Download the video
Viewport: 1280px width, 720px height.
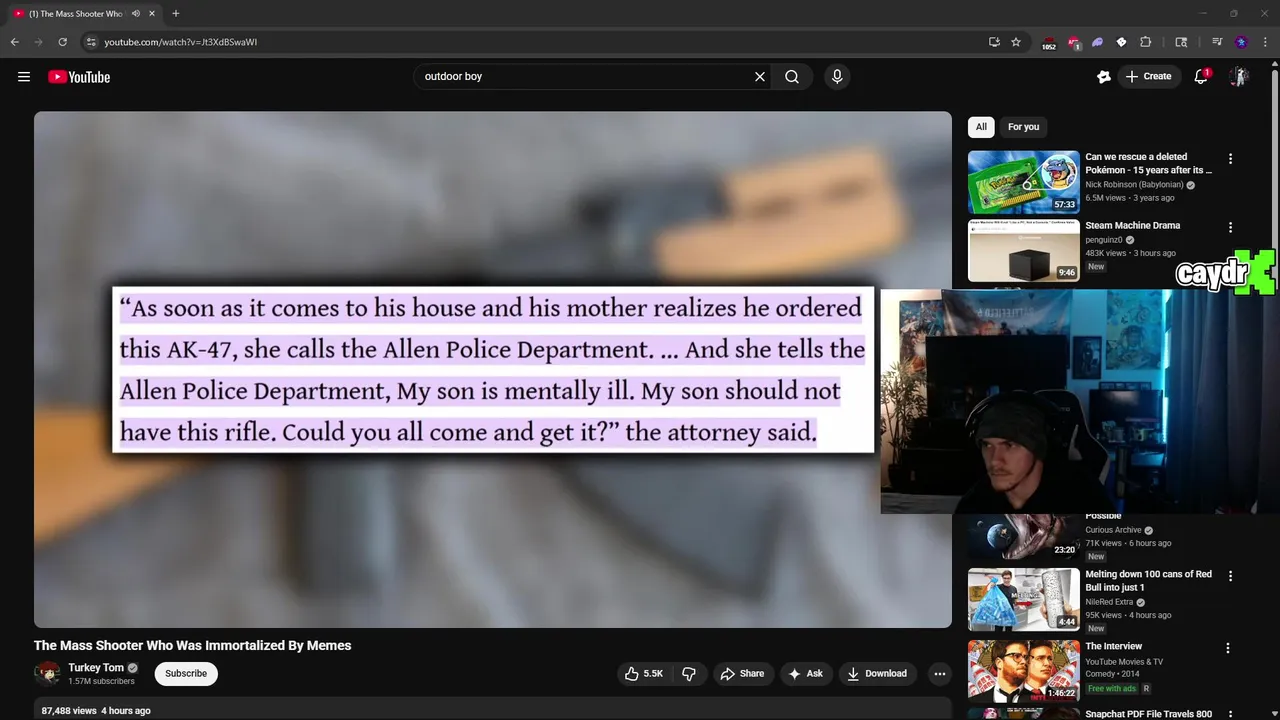[x=877, y=674]
